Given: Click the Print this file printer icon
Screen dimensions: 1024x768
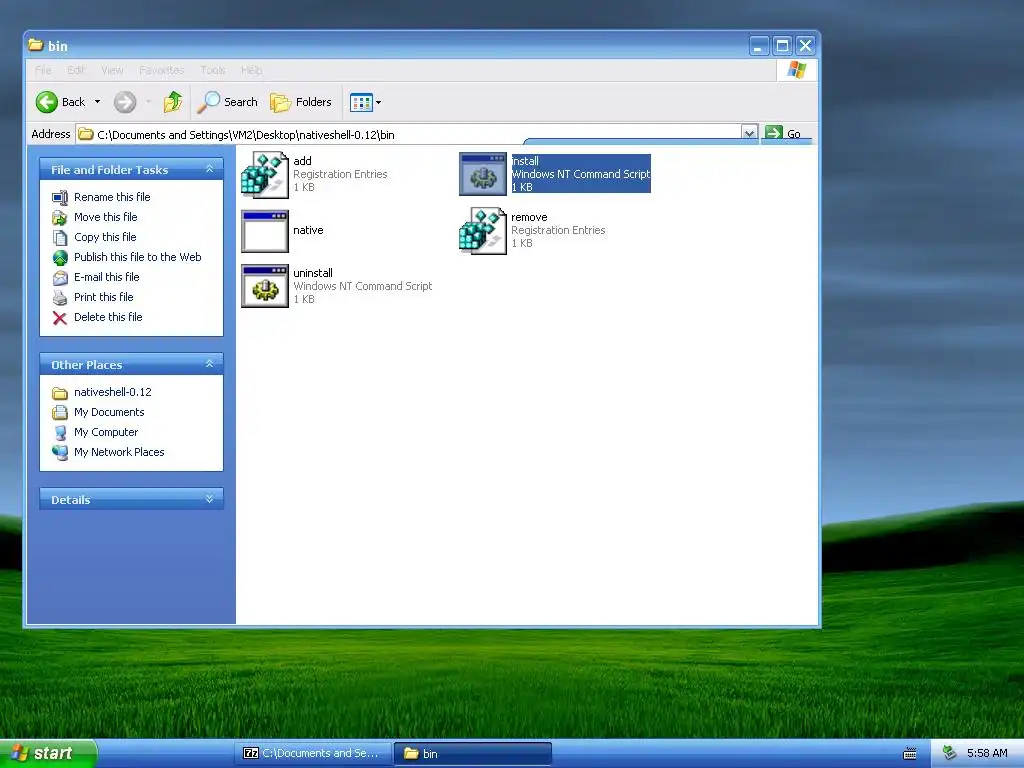Looking at the screenshot, I should pos(59,298).
